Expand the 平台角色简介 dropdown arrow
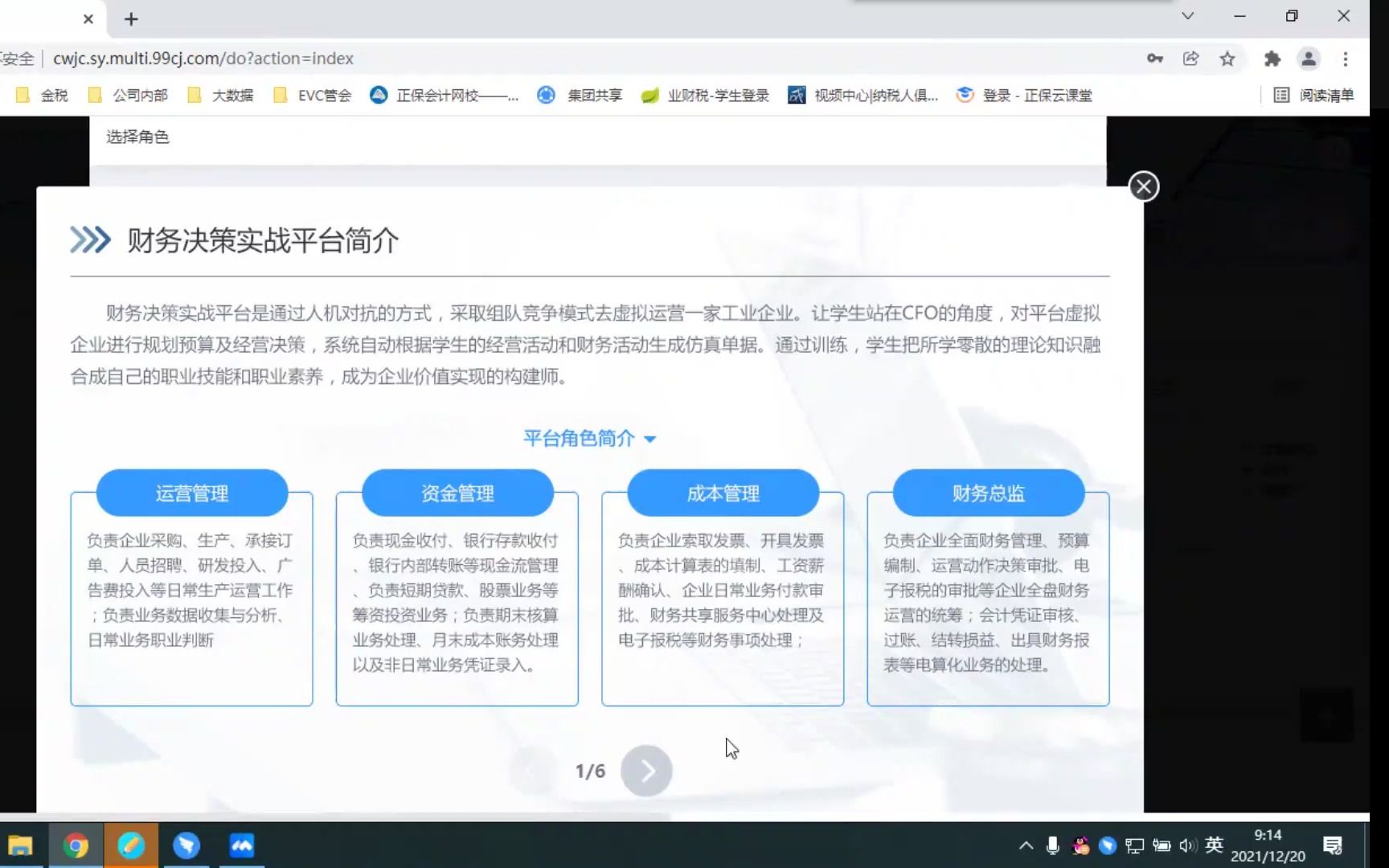1389x868 pixels. [650, 439]
